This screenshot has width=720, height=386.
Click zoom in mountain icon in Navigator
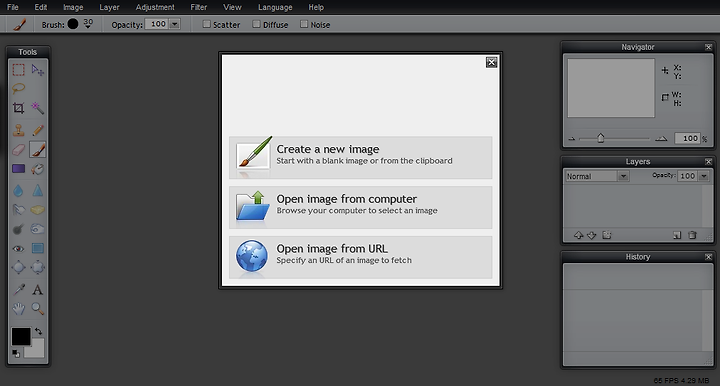click(x=661, y=138)
